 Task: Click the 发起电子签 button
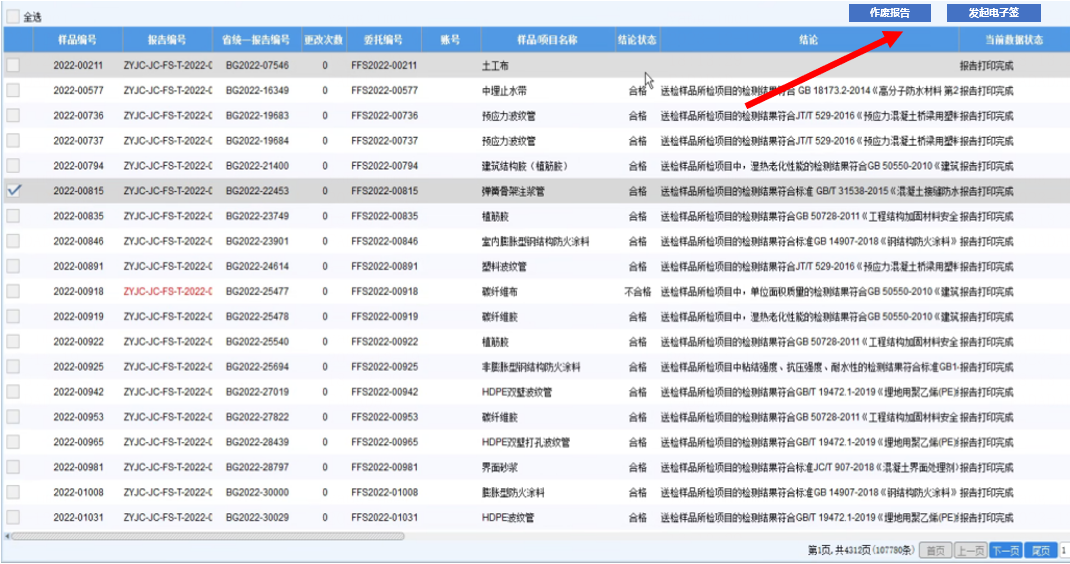coord(993,13)
